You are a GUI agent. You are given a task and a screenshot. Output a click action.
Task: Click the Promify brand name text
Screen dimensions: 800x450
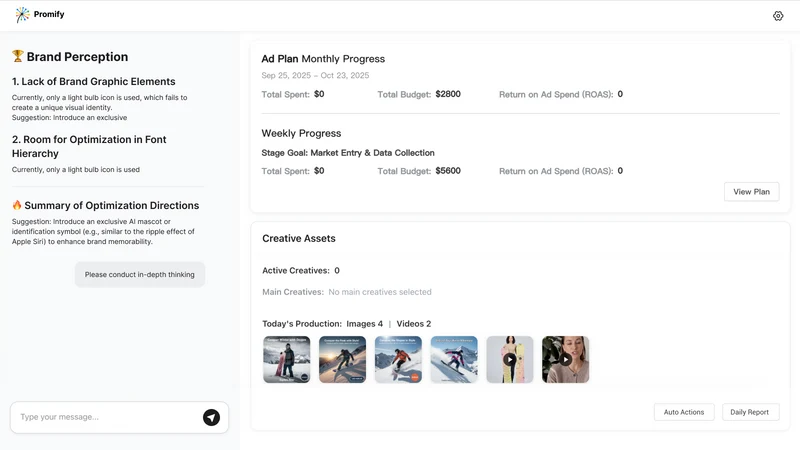(x=49, y=14)
